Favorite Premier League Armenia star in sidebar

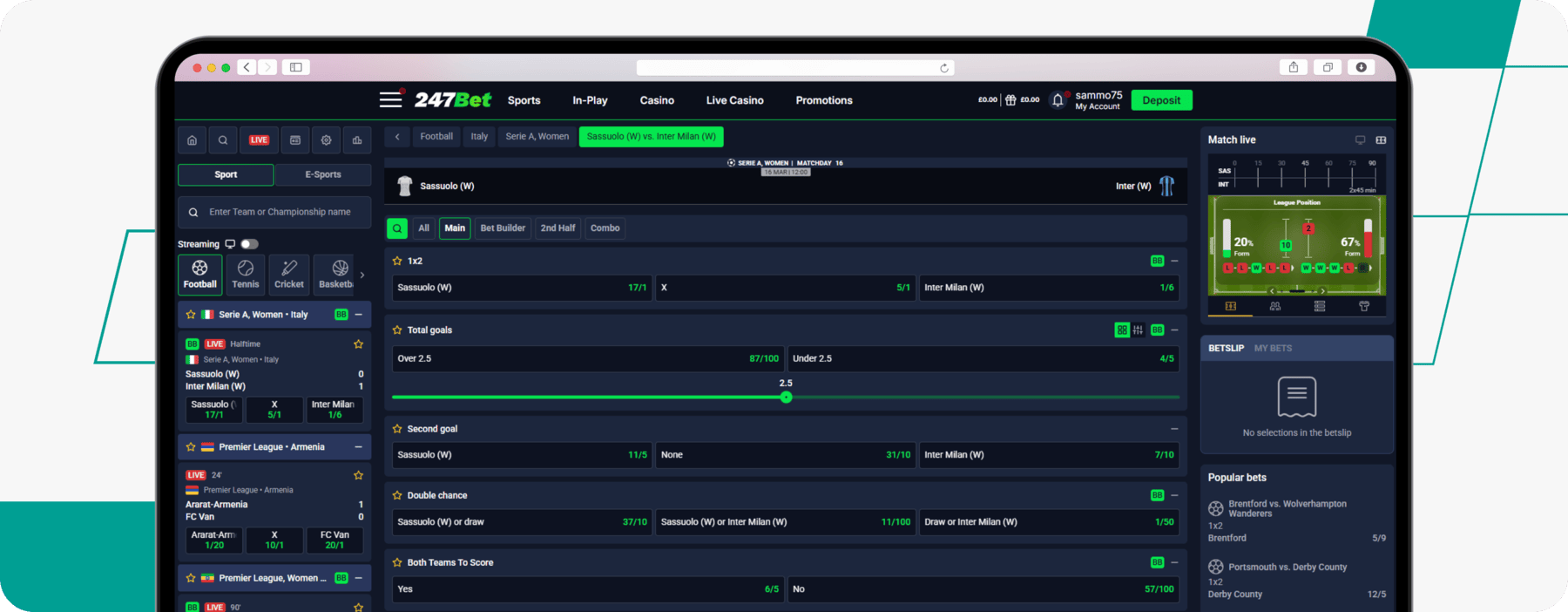tap(191, 447)
